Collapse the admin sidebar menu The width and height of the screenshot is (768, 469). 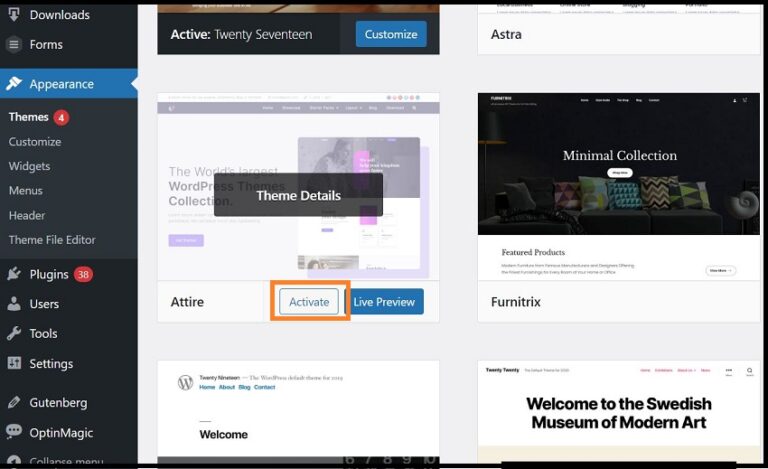[x=69, y=461]
